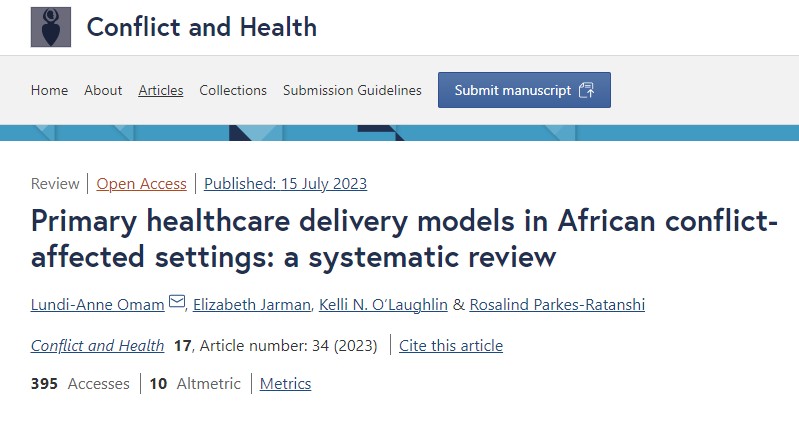
Task: Click the Conflict and Health journal logo
Action: [50, 27]
